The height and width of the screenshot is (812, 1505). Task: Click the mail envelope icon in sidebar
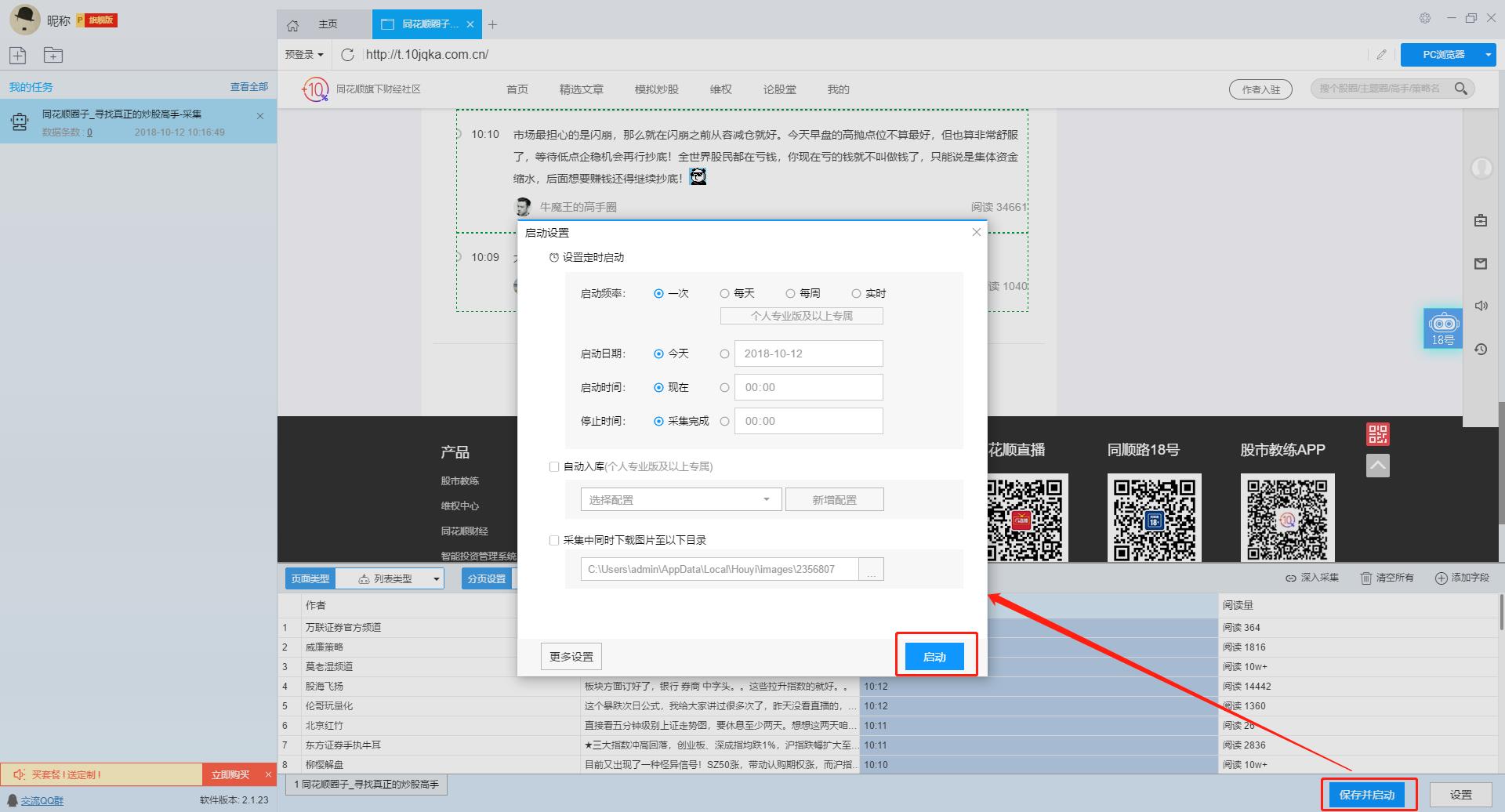point(1481,263)
